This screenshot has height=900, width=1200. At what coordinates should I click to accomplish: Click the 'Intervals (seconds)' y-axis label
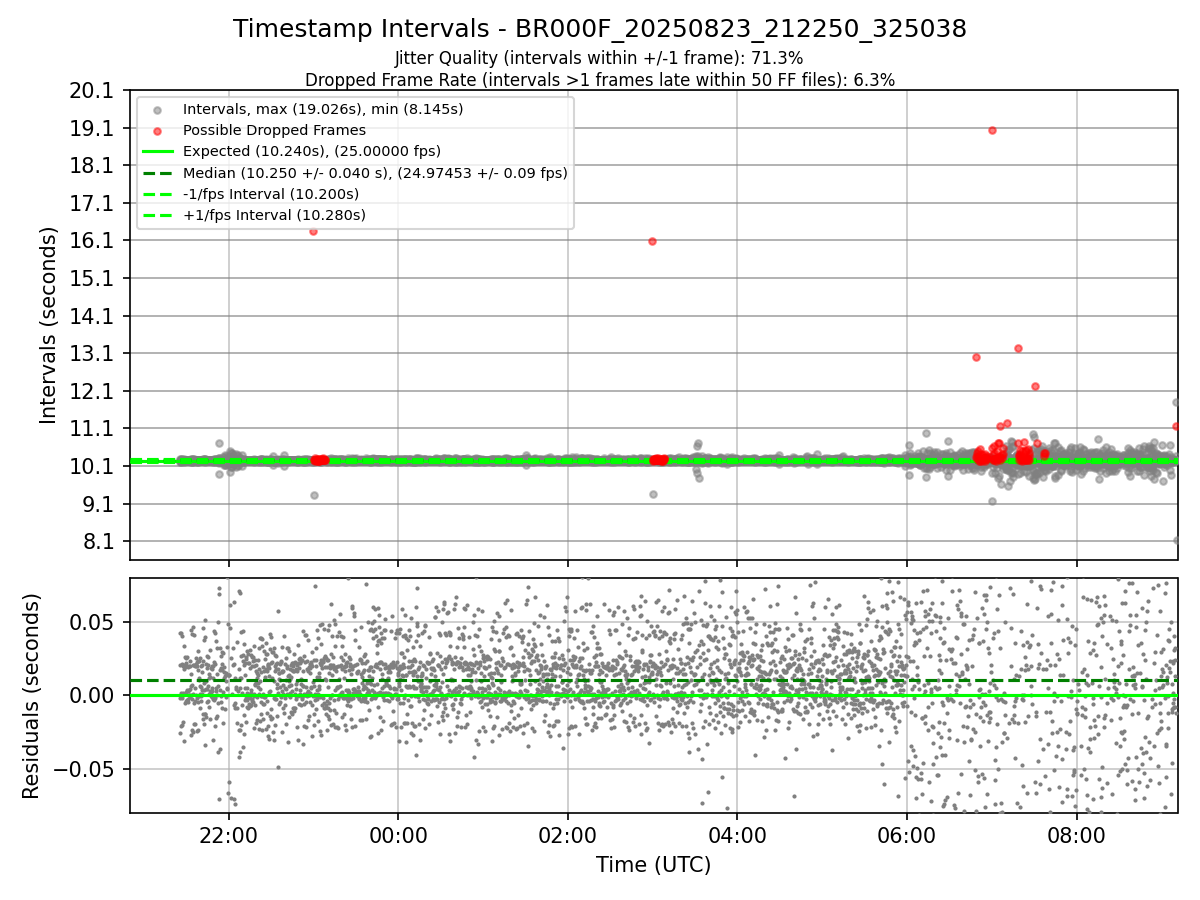48,325
